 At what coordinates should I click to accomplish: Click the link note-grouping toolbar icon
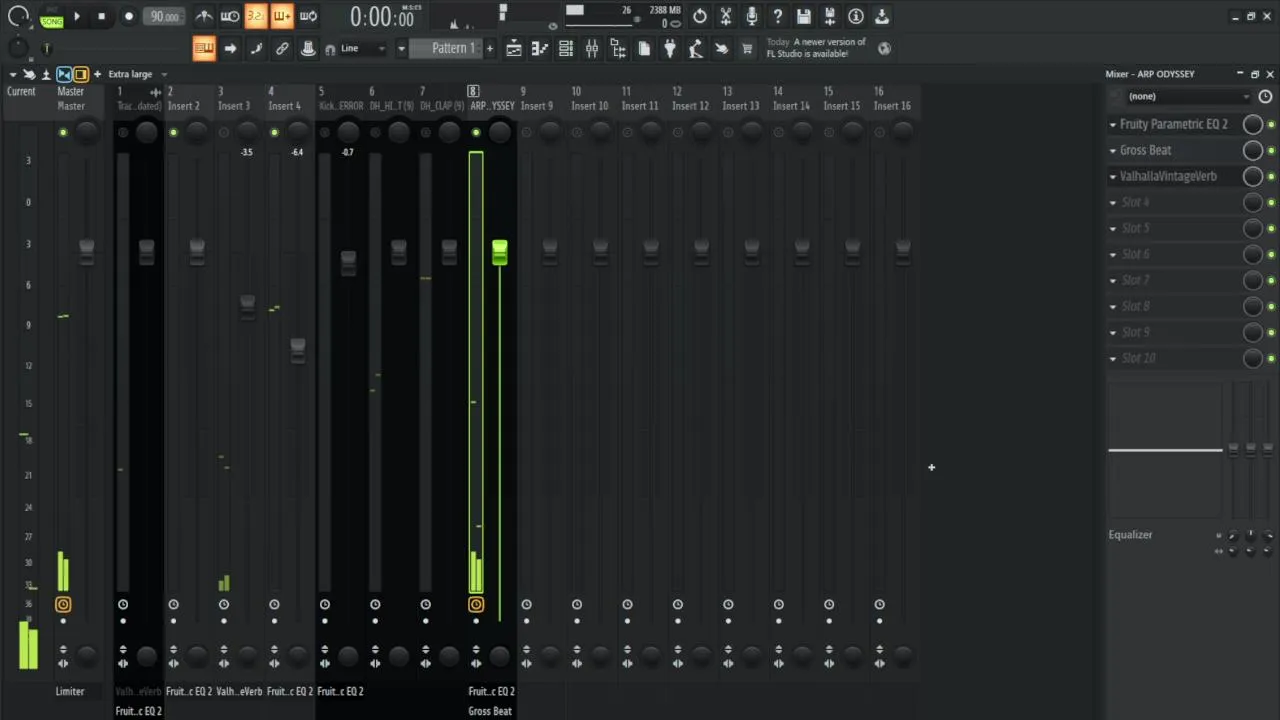(282, 48)
